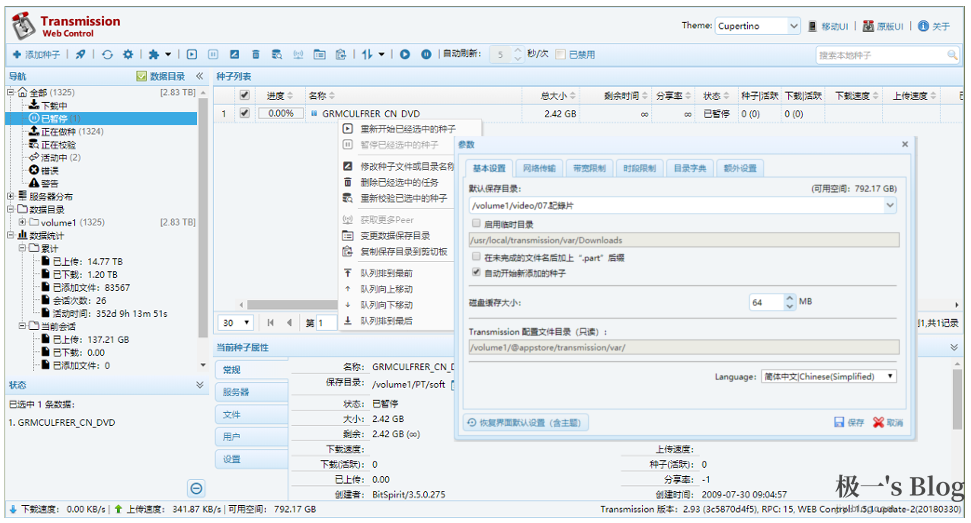Open the plugin icon's dropdown arrow

(x=168, y=54)
